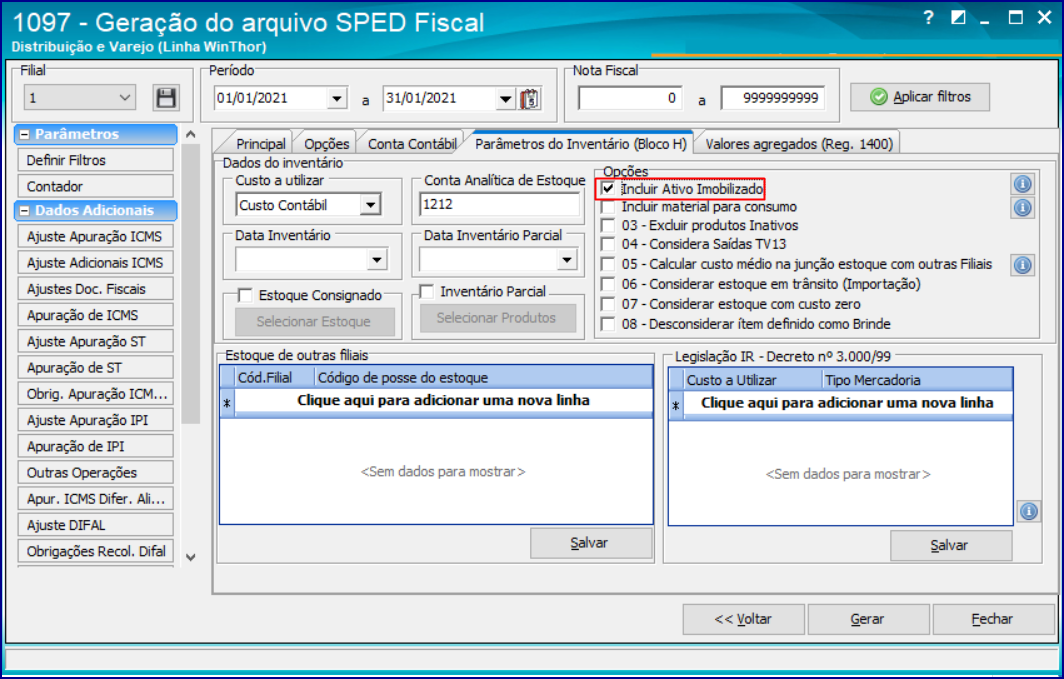Screen dimensions: 1064x679
Task: Click Tipo Mercadoria column header
Action: click(x=917, y=381)
